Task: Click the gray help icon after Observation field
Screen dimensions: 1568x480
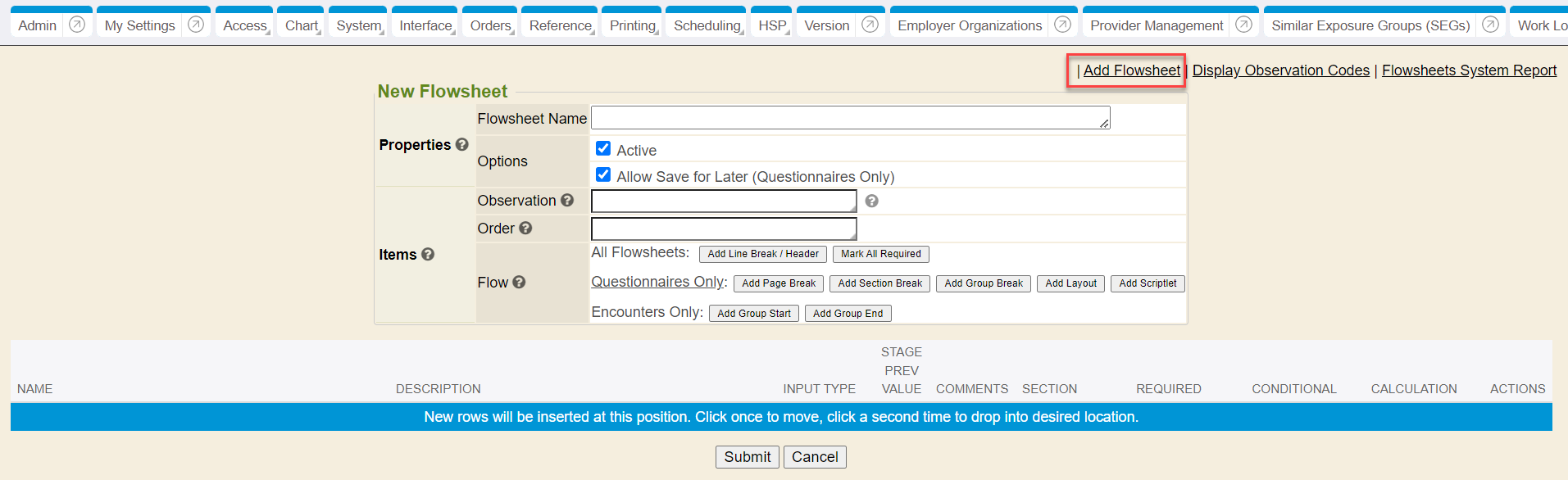Action: [871, 201]
